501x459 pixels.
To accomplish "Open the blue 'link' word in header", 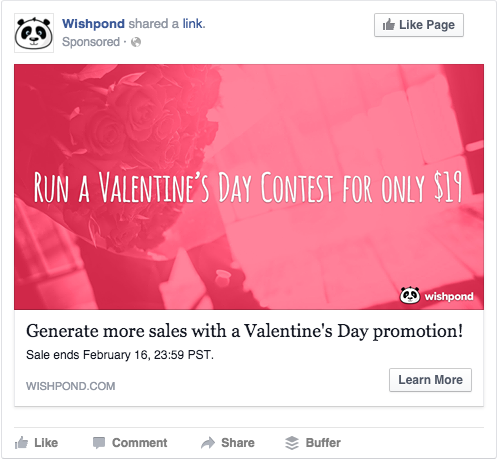I will [x=194, y=24].
